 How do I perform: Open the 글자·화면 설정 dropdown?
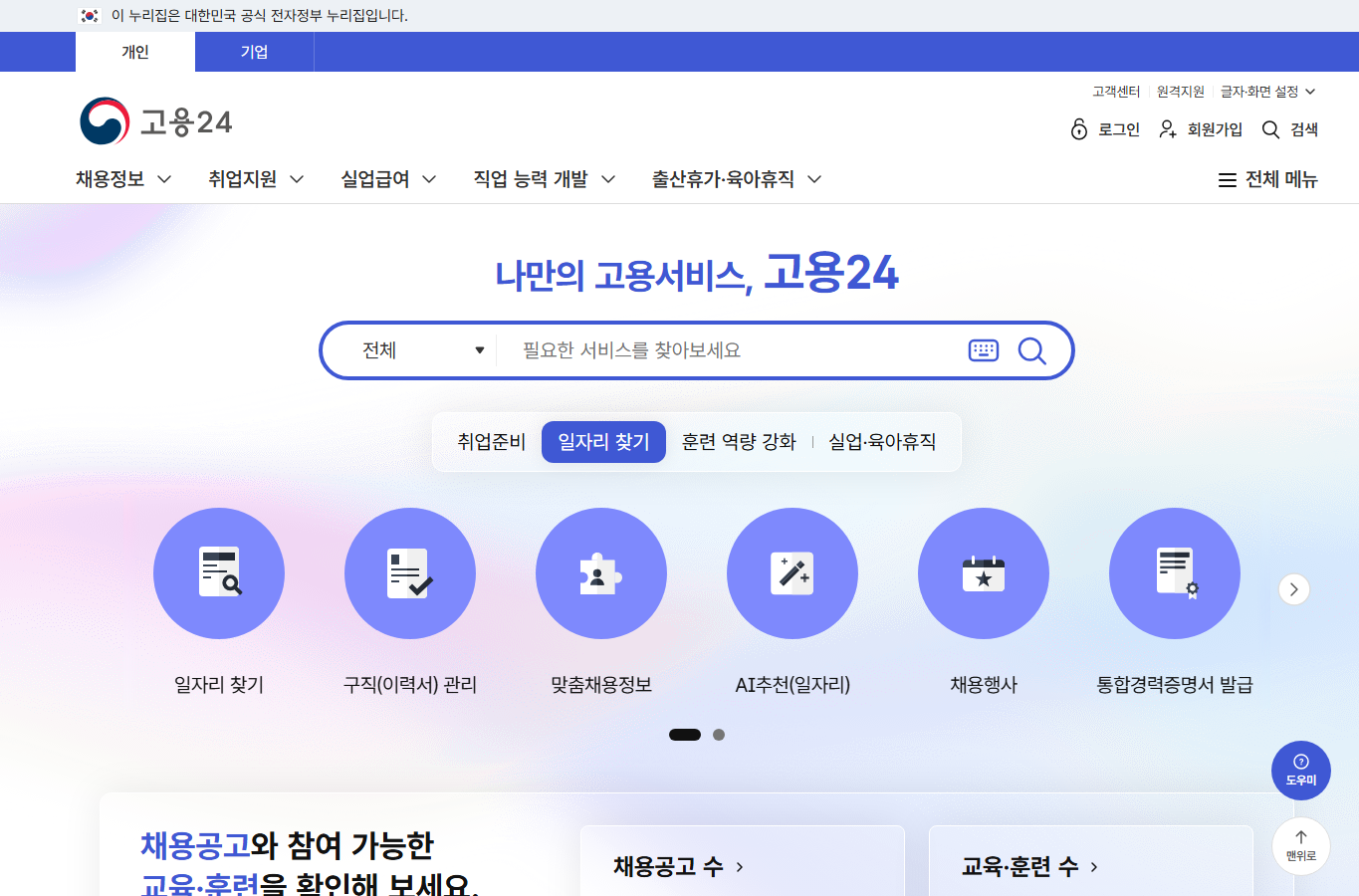(1268, 92)
